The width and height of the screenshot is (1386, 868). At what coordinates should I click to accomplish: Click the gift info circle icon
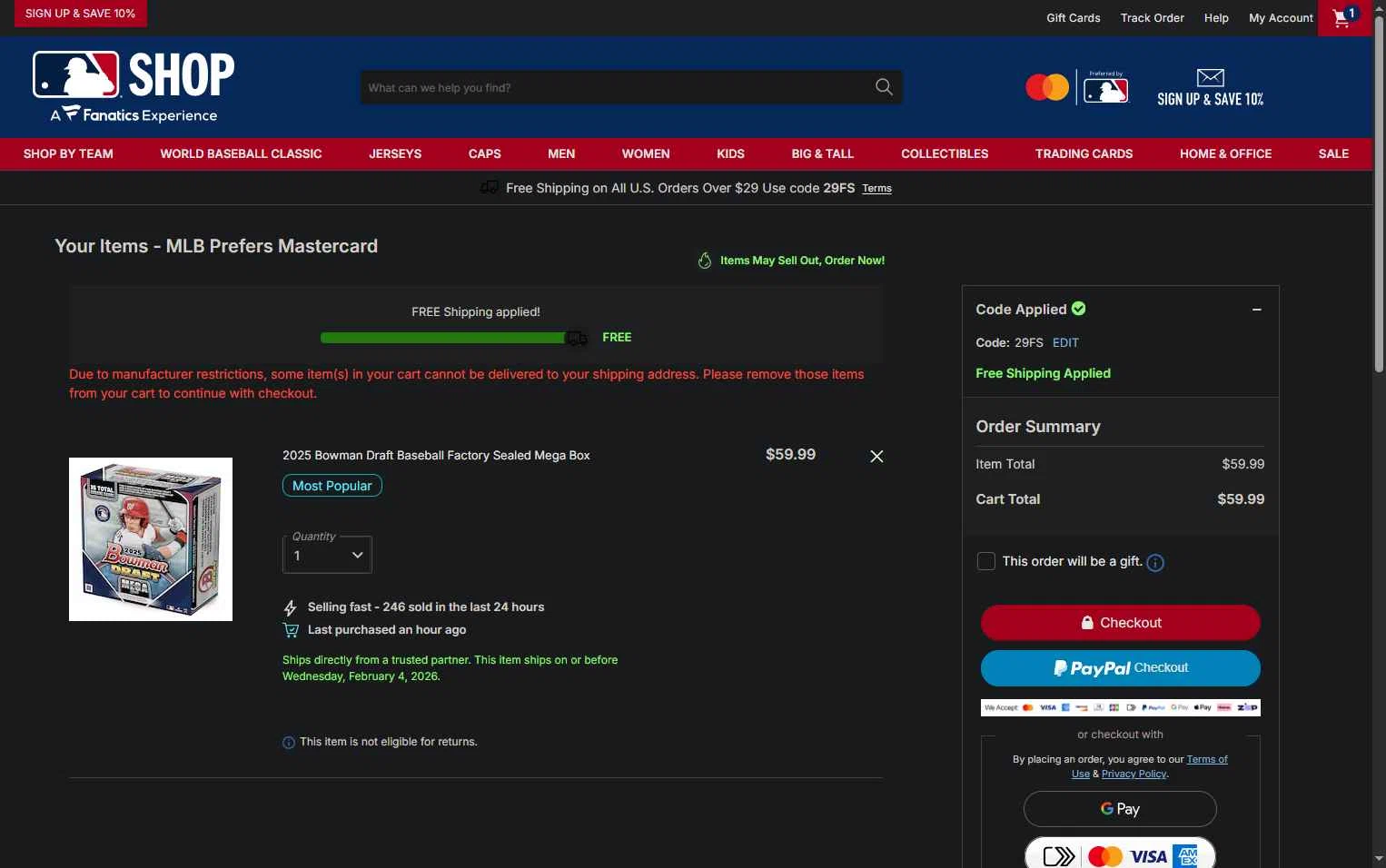[1155, 563]
